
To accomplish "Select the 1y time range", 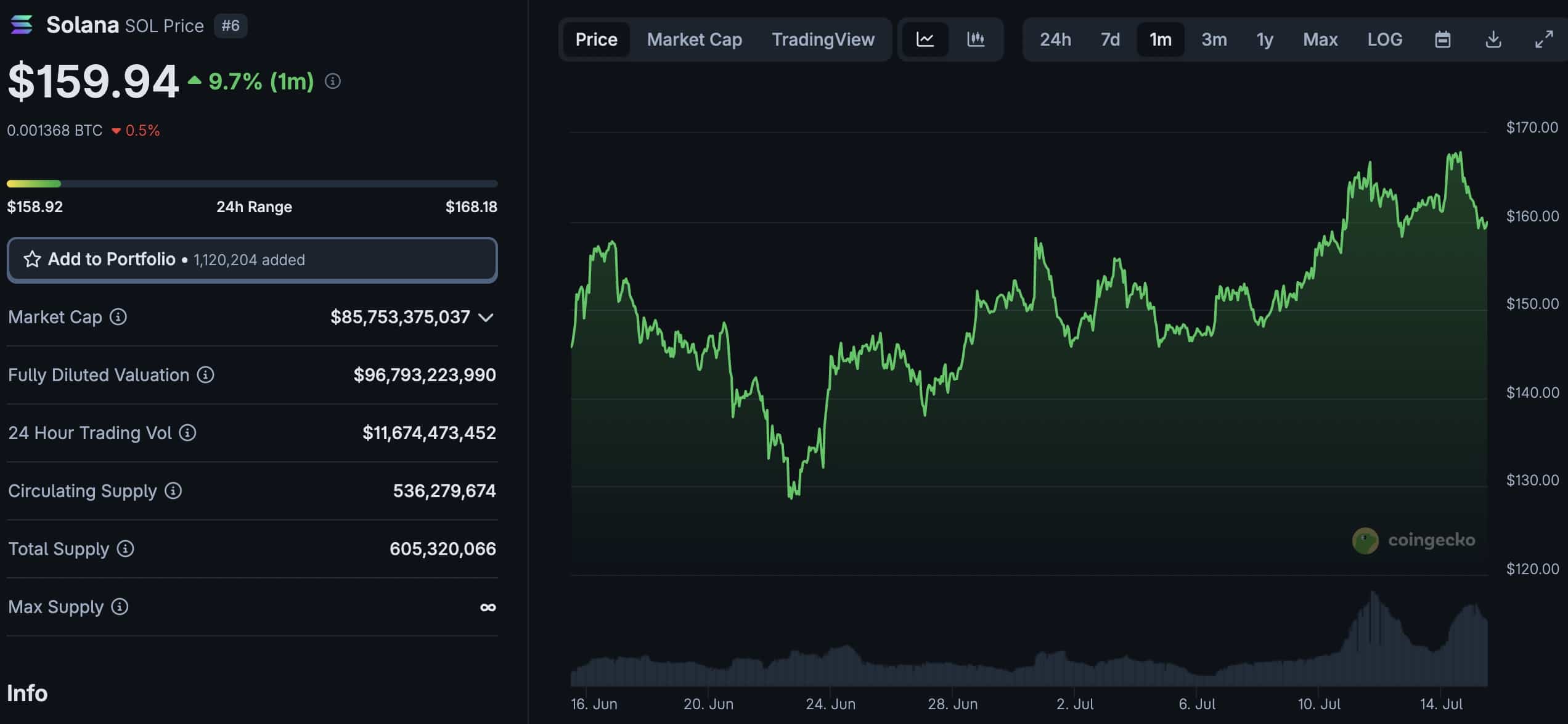I will pyautogui.click(x=1265, y=39).
